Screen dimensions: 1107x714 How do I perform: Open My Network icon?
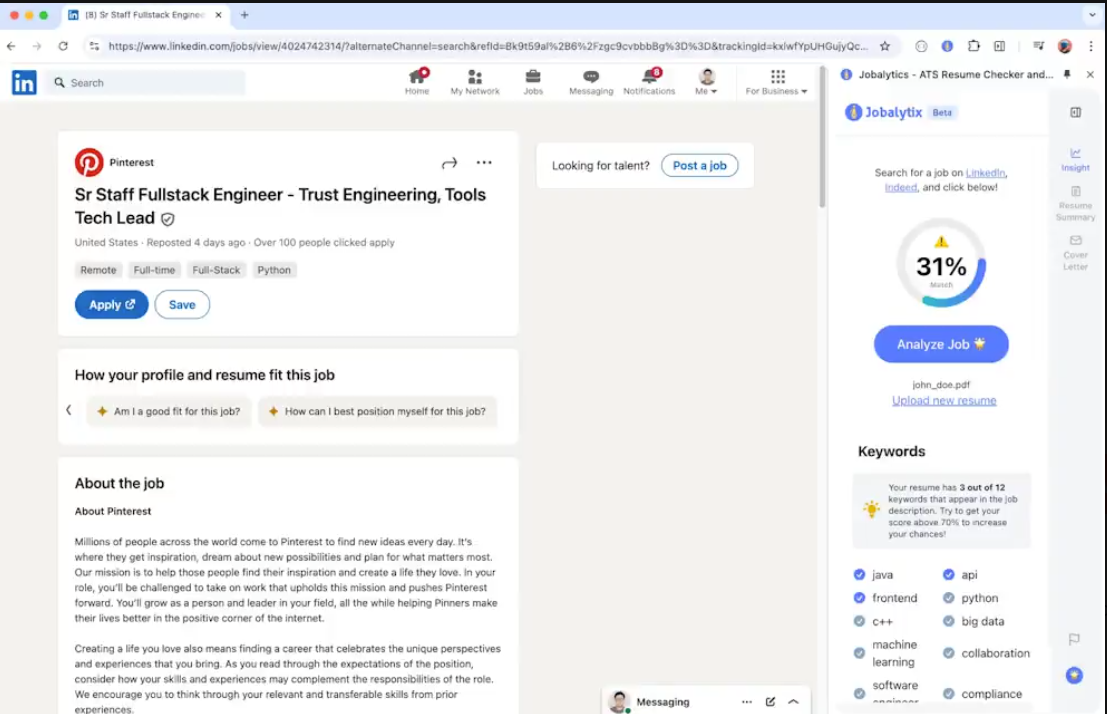point(474,82)
